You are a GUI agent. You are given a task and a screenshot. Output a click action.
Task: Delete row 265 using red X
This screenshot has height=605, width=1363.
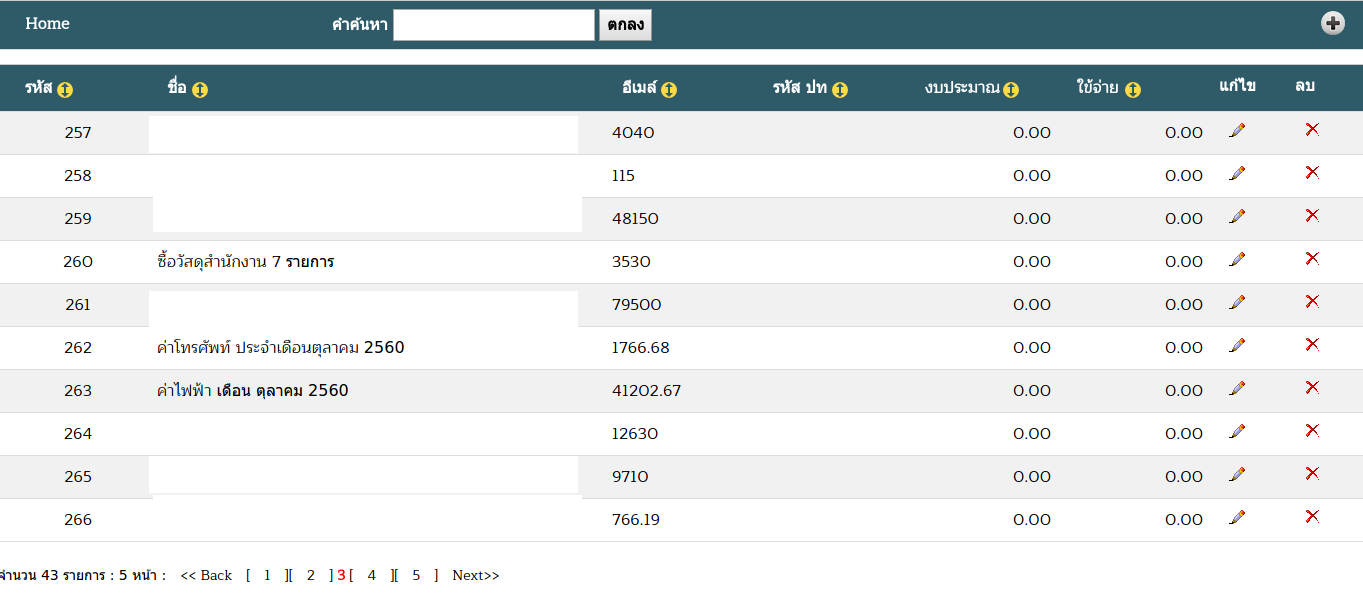[x=1312, y=474]
